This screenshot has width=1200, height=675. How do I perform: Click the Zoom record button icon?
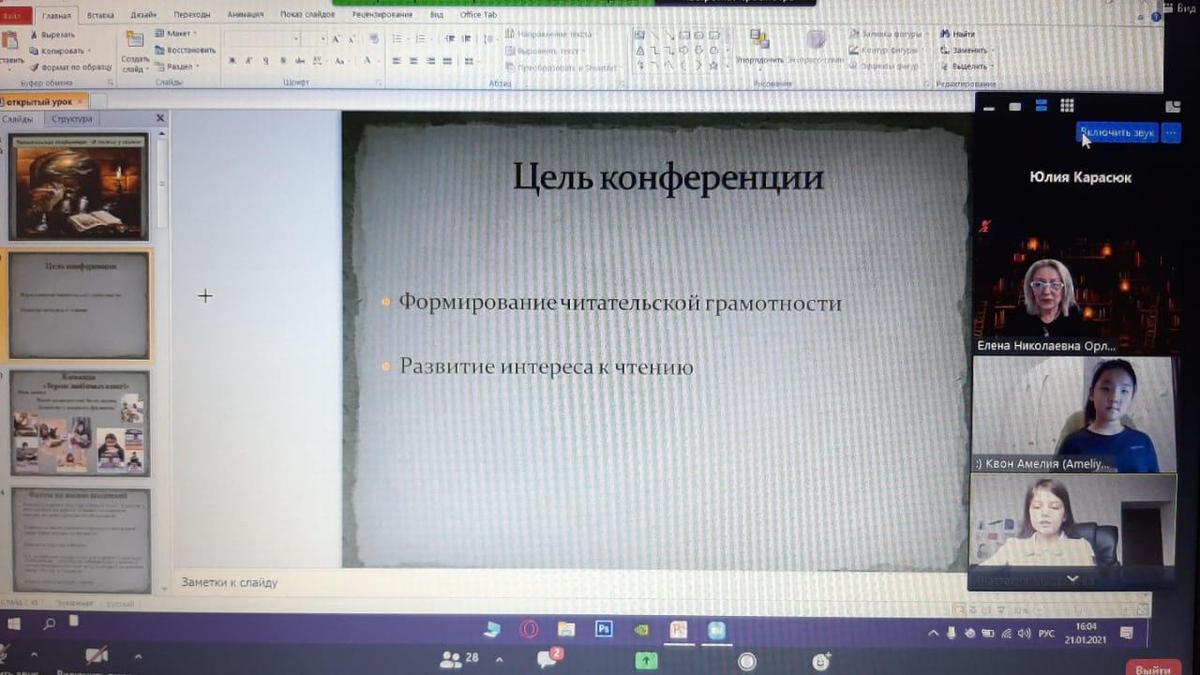(746, 661)
